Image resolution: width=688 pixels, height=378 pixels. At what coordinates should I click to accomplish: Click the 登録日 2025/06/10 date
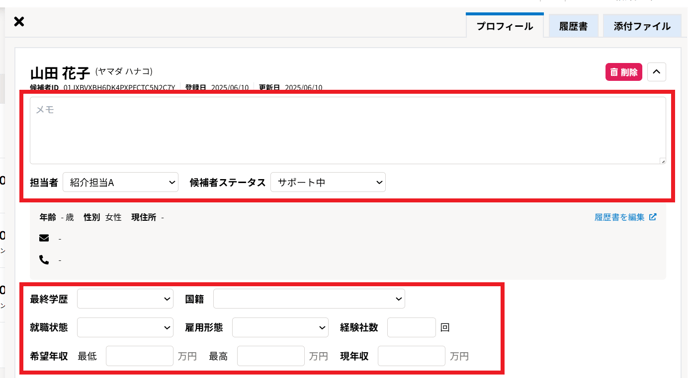pos(230,87)
